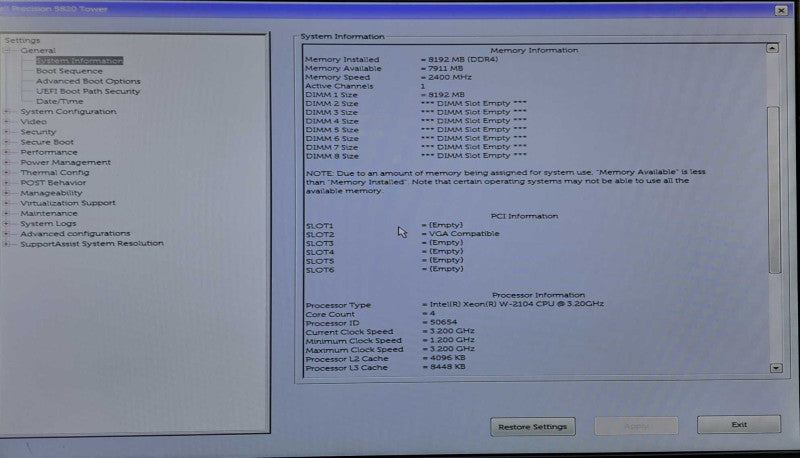Open Boot Sequence settings
Image resolution: width=800 pixels, height=458 pixels.
pyautogui.click(x=69, y=71)
